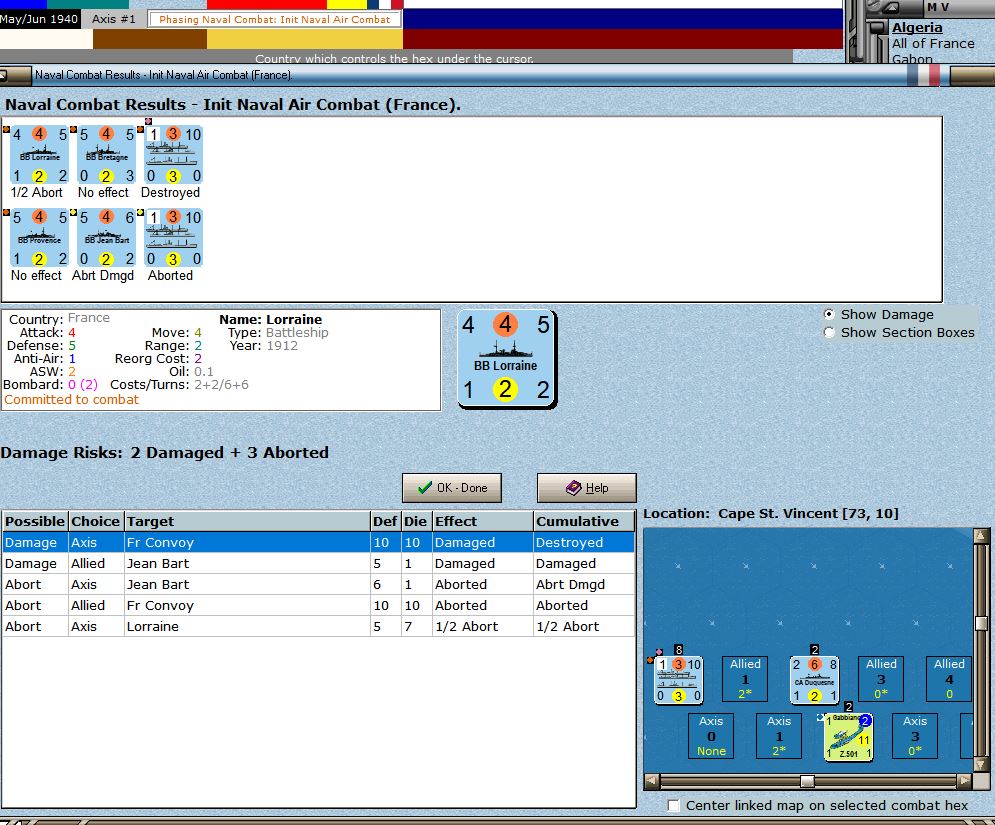
Task: Click Choice column header
Action: (96, 521)
